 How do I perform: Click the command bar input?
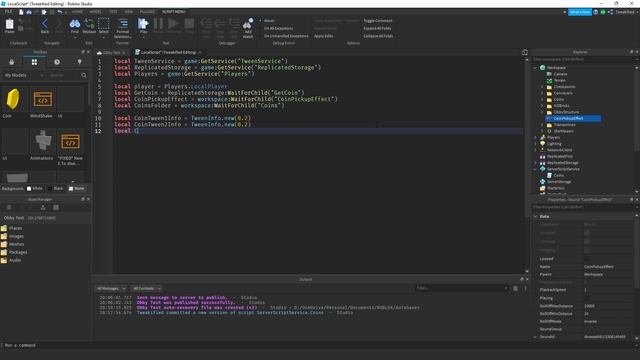coord(320,345)
